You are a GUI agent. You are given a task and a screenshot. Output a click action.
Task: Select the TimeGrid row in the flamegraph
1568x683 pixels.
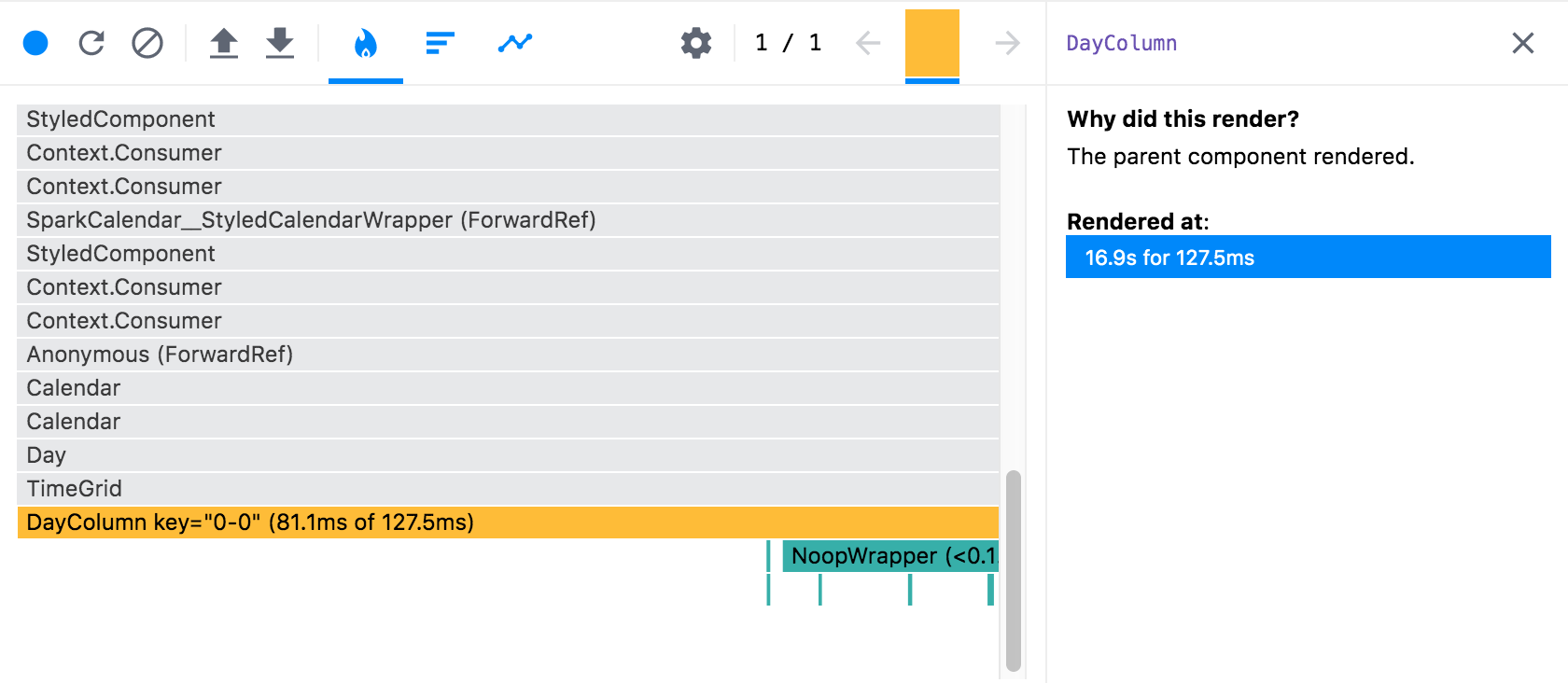pos(373,488)
